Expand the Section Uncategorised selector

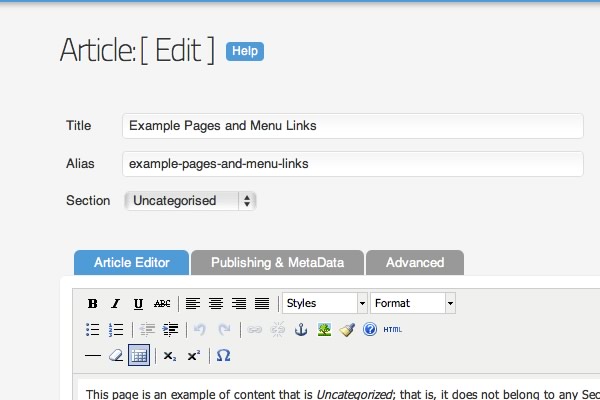click(x=190, y=201)
